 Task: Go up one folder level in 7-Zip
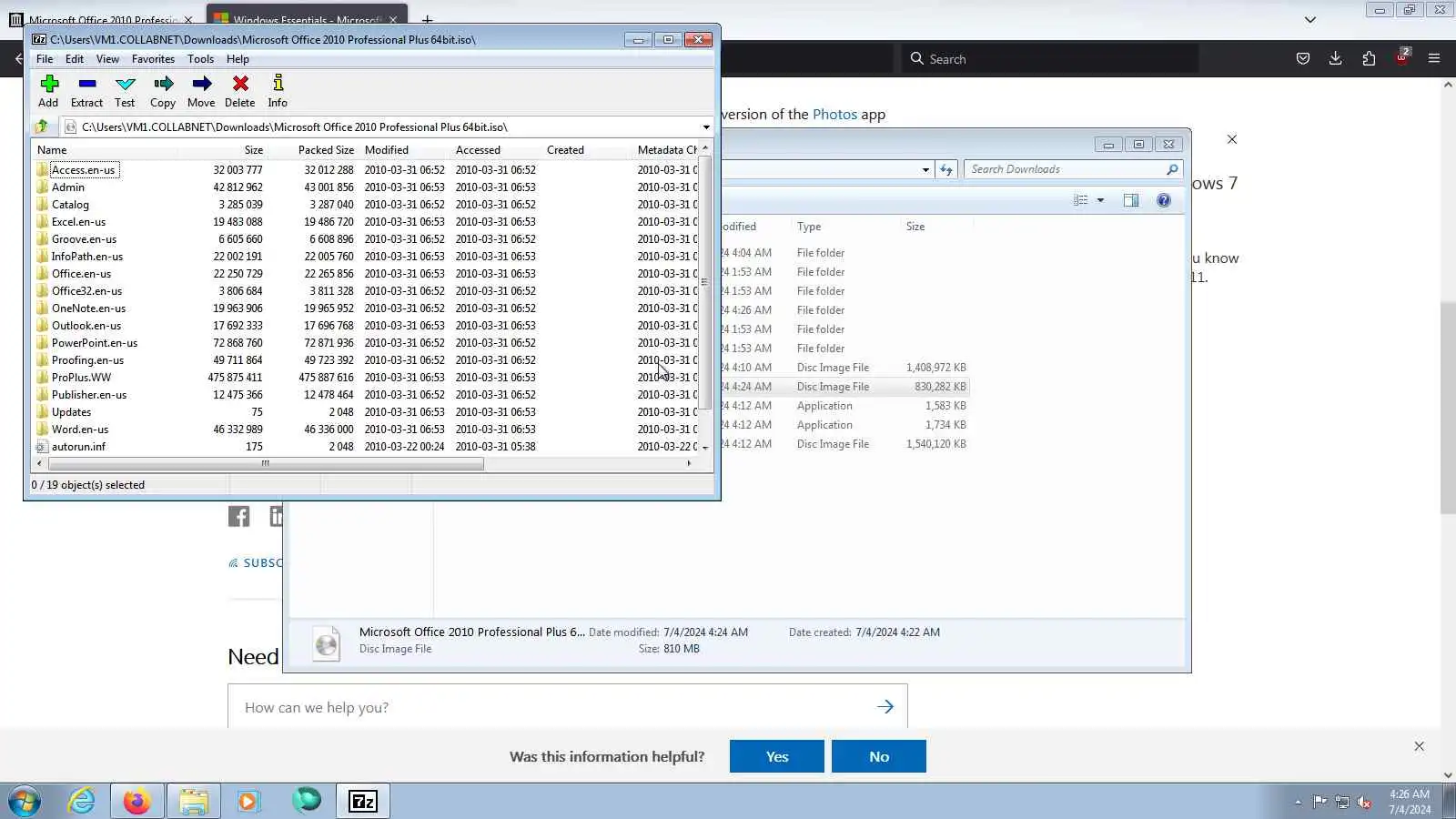click(42, 127)
